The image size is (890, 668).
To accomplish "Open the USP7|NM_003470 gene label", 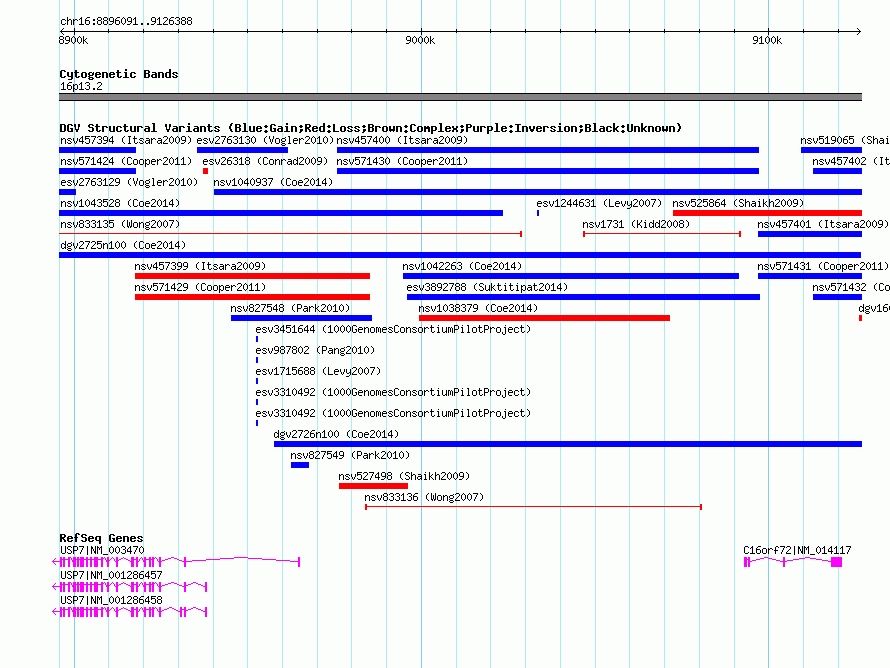I will tap(102, 550).
